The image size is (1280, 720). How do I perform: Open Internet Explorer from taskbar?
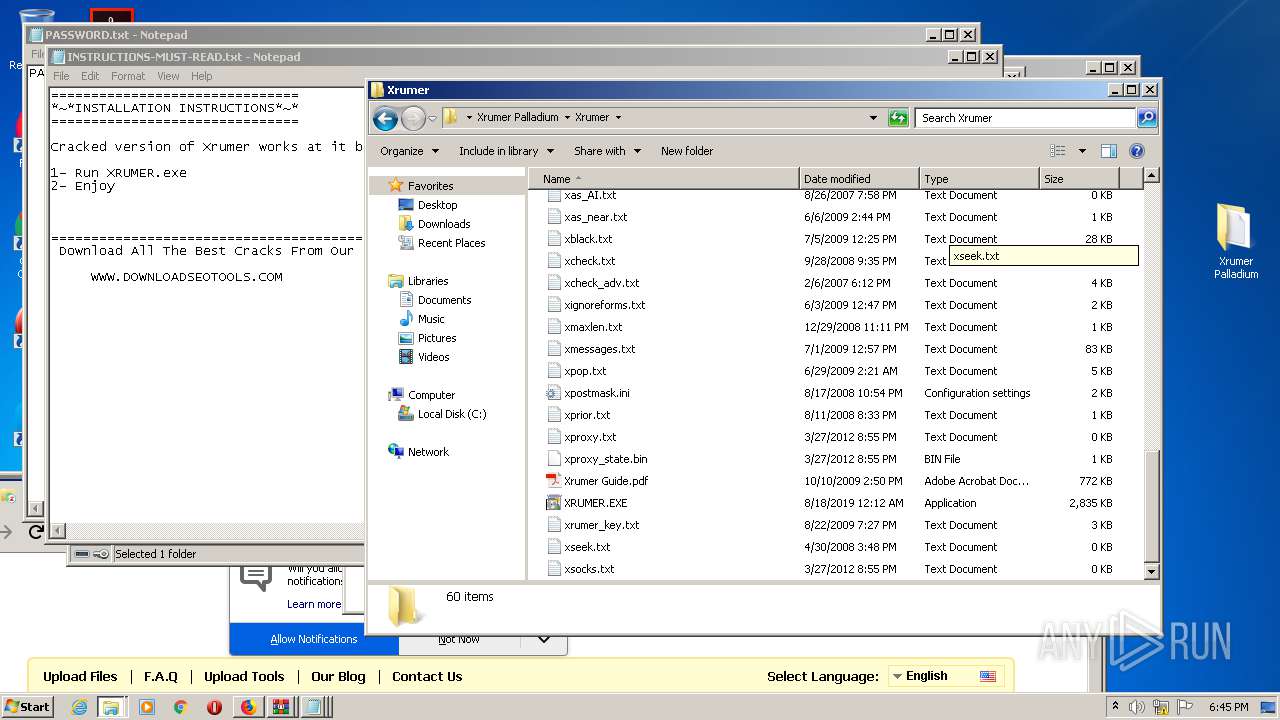[80, 707]
